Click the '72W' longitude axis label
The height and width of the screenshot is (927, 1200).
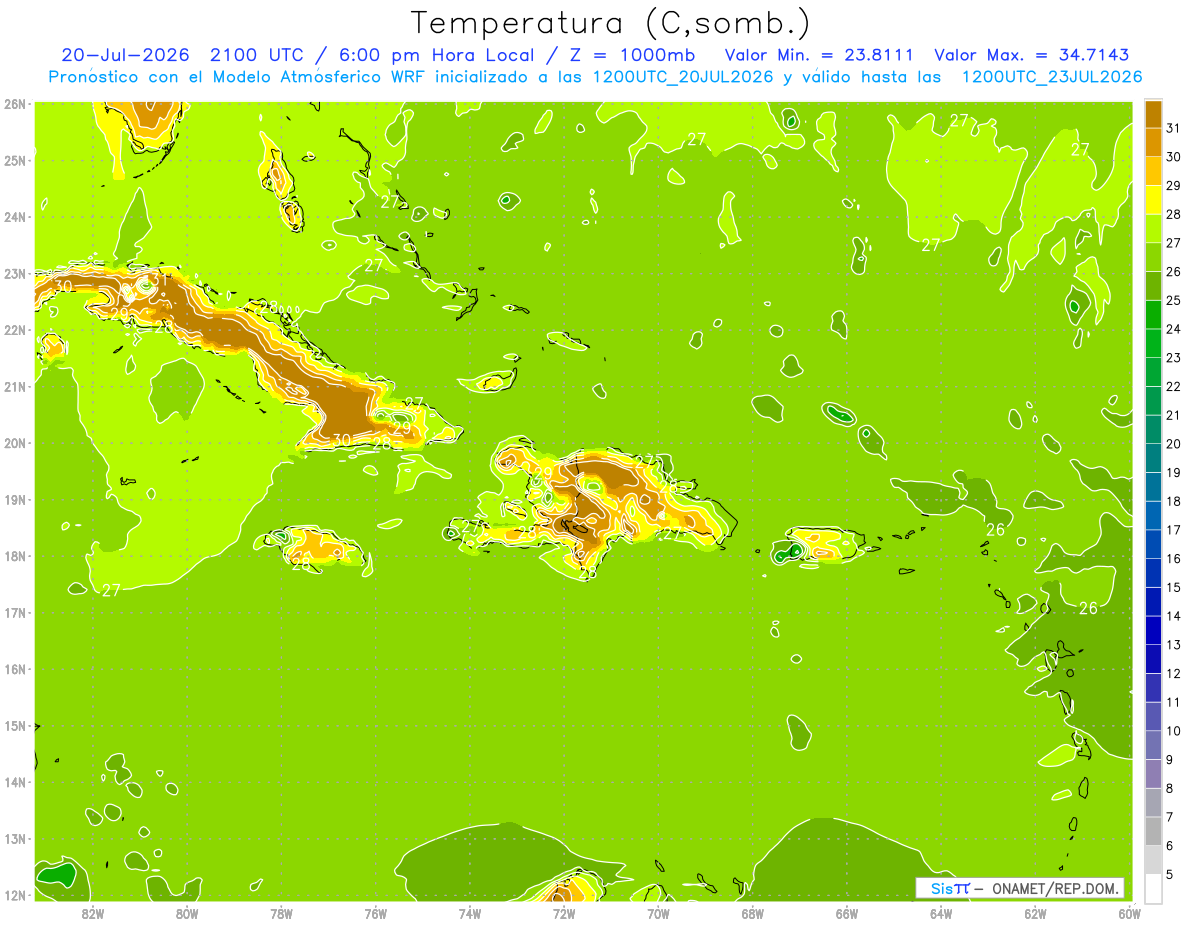[564, 913]
